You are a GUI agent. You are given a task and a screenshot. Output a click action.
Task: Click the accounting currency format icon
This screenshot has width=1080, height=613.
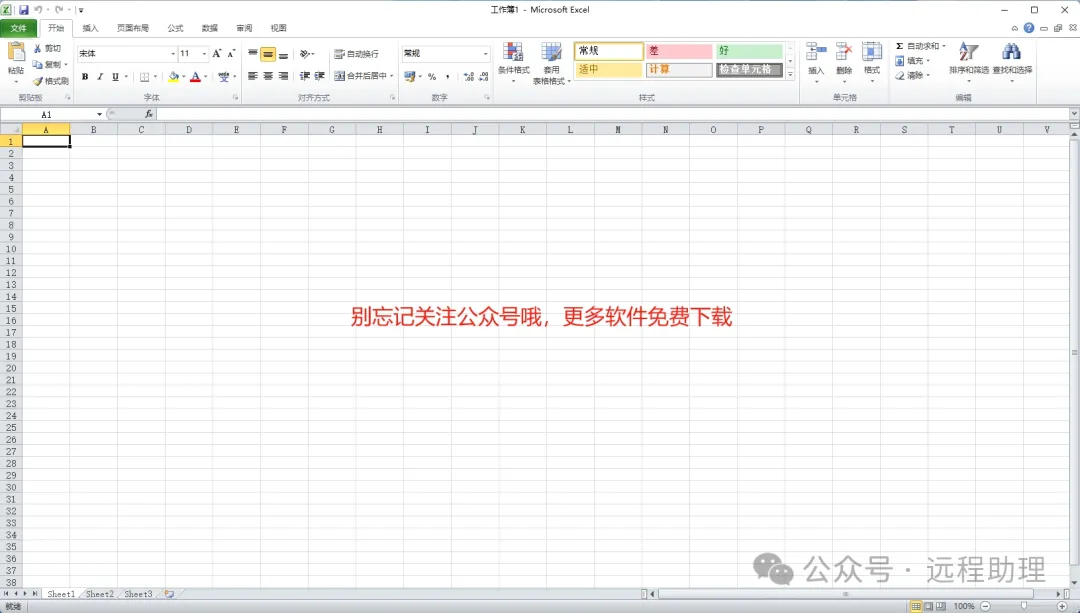[410, 76]
